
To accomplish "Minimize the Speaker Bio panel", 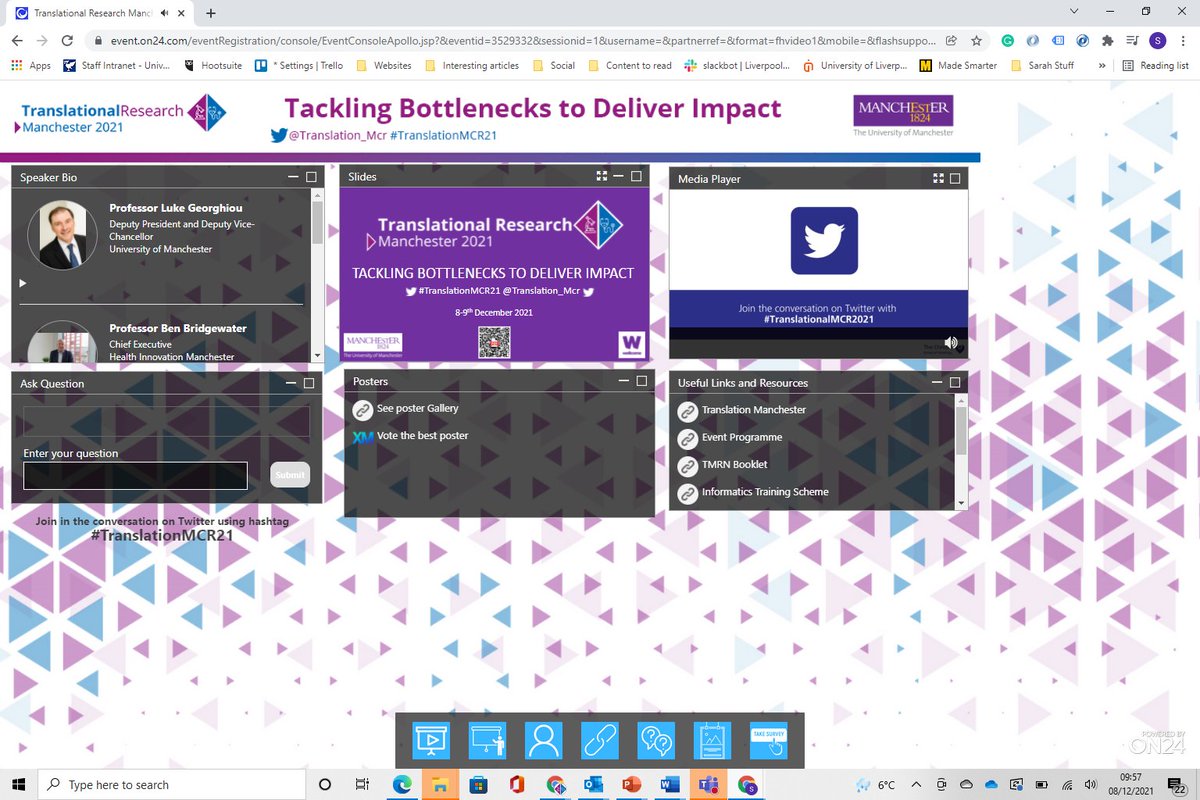I will (x=293, y=176).
